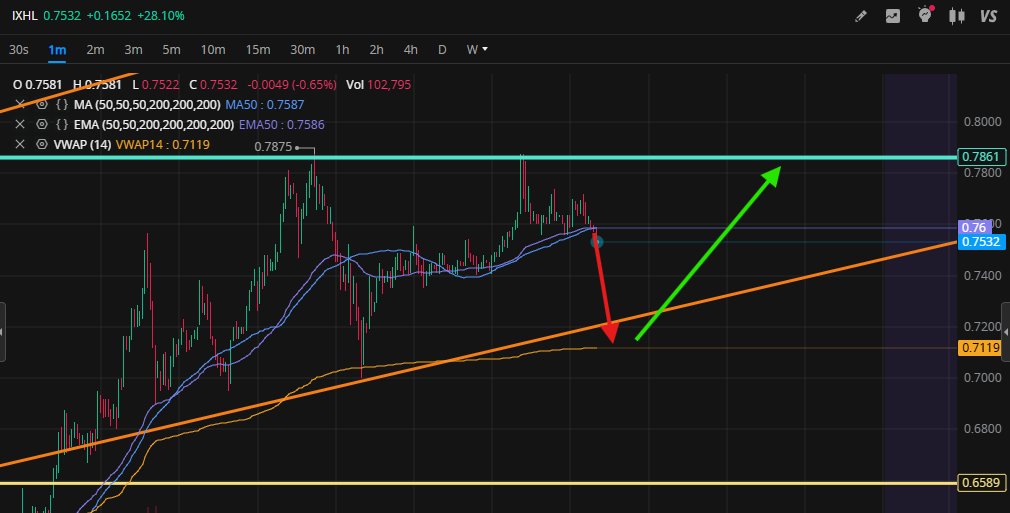Switch to the 2h timeframe
This screenshot has width=1010, height=513.
376,50
